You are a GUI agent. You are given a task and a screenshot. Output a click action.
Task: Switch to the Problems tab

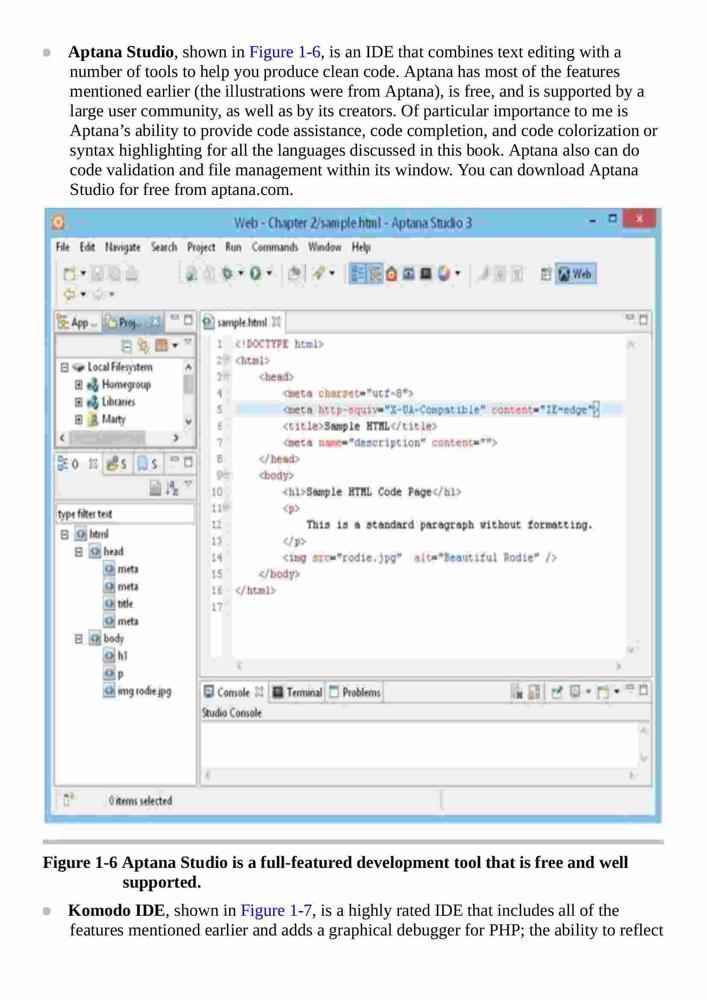point(355,692)
